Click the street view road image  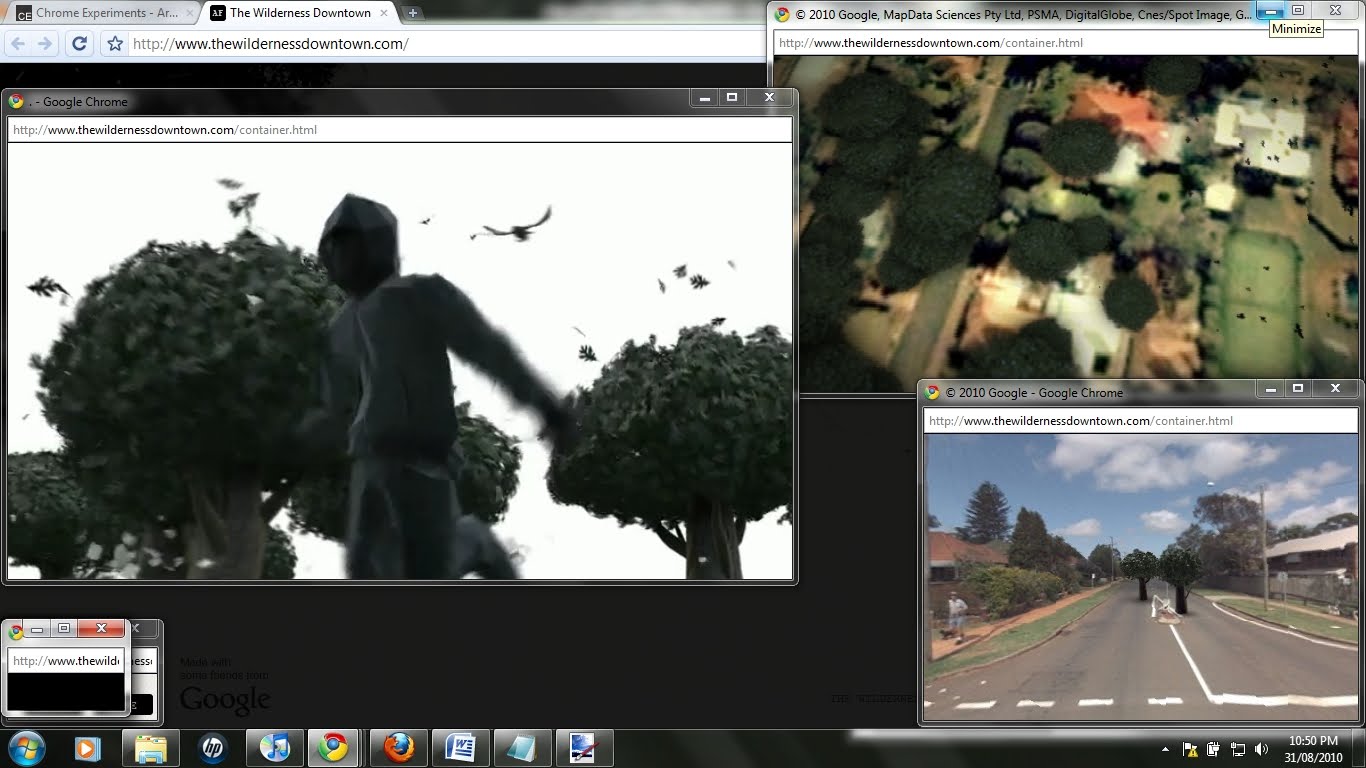click(1141, 576)
